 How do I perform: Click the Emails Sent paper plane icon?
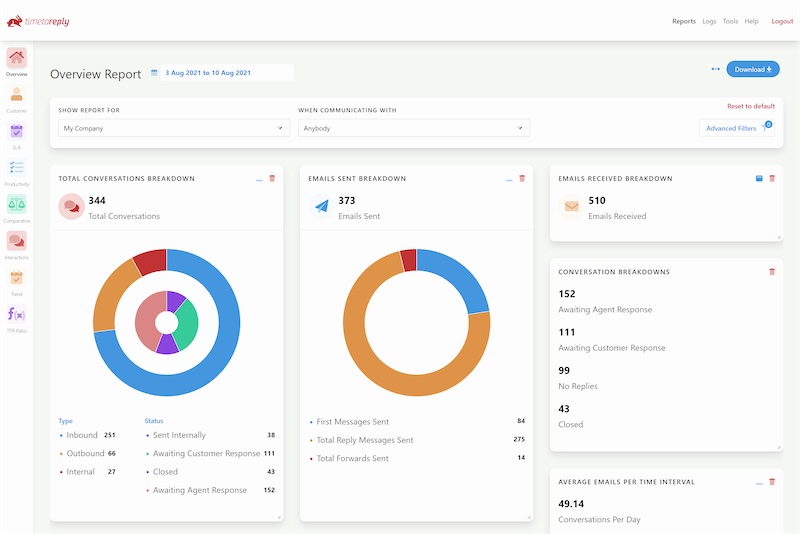click(321, 207)
